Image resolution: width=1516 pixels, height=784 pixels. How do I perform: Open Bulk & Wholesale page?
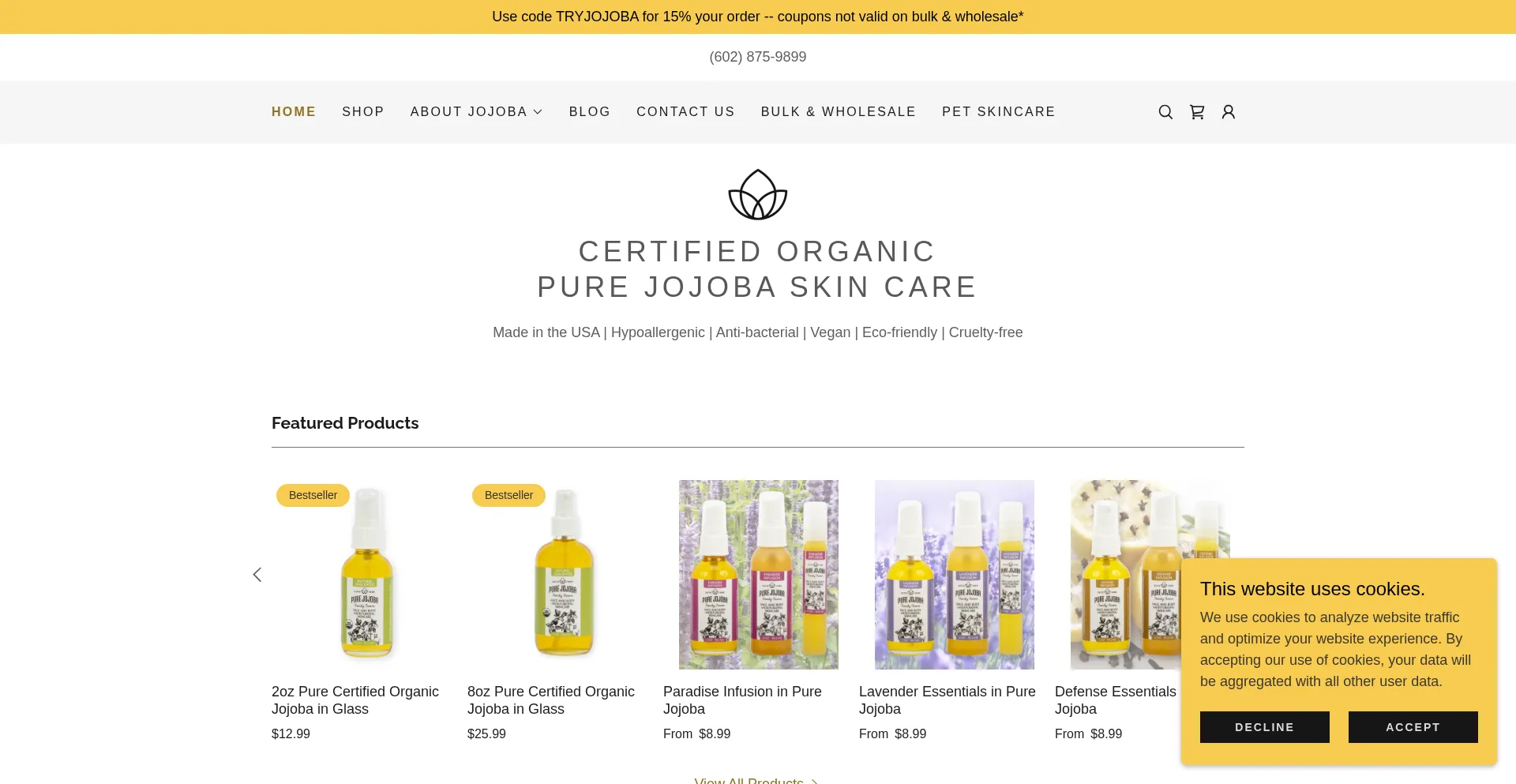839,112
